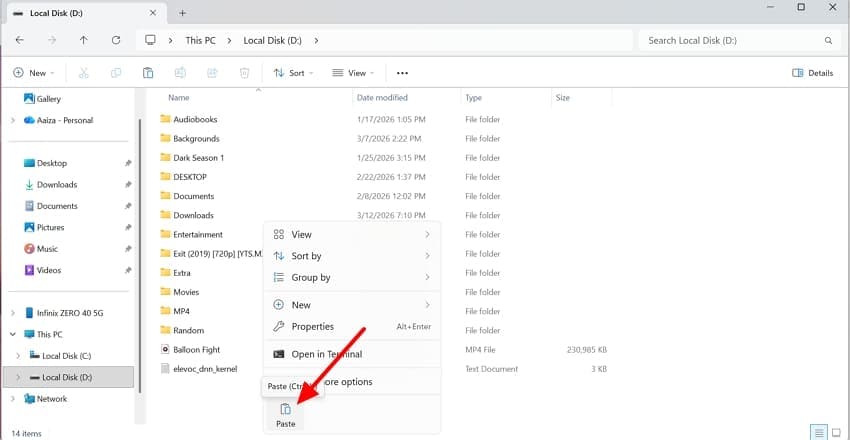Open the Group by submenu

[352, 277]
